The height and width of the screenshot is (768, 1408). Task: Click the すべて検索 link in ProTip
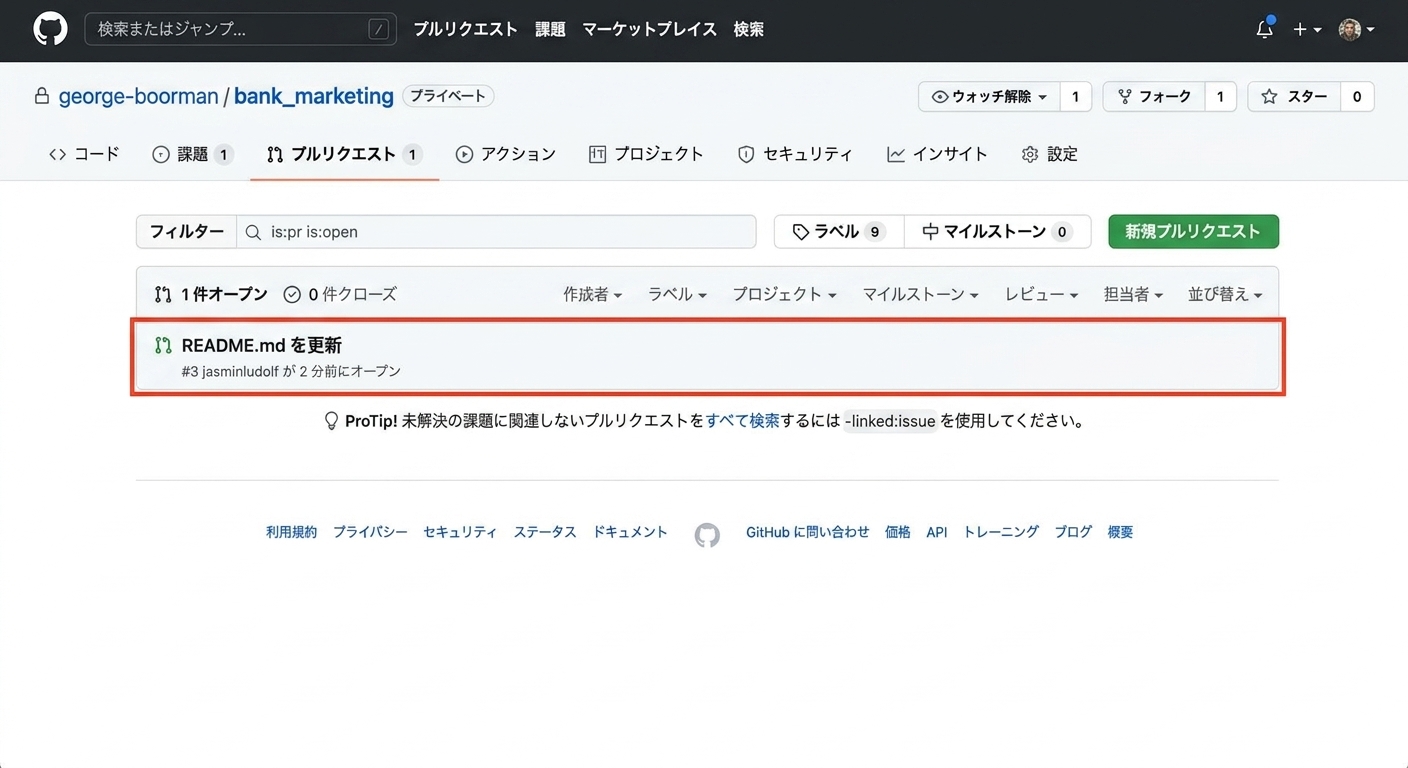(742, 421)
